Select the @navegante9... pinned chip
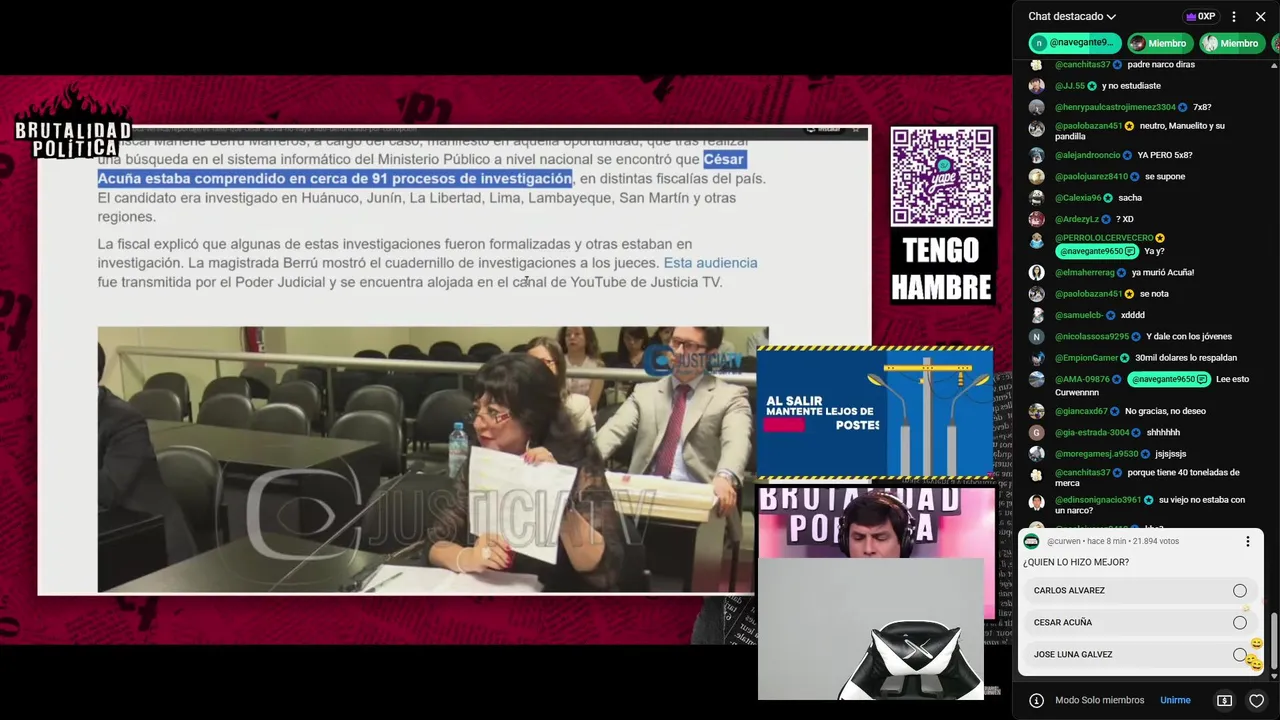Viewport: 1280px width, 720px height. [1074, 43]
